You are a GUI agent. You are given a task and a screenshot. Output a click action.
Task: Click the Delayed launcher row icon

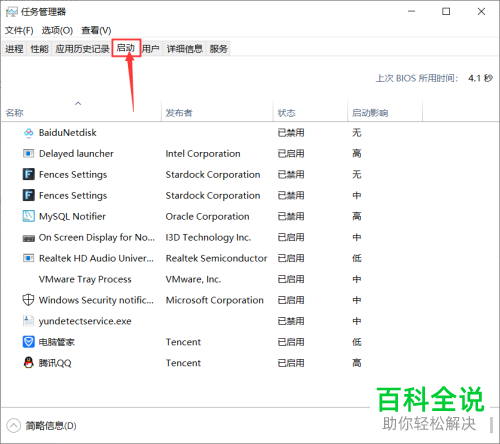point(28,154)
